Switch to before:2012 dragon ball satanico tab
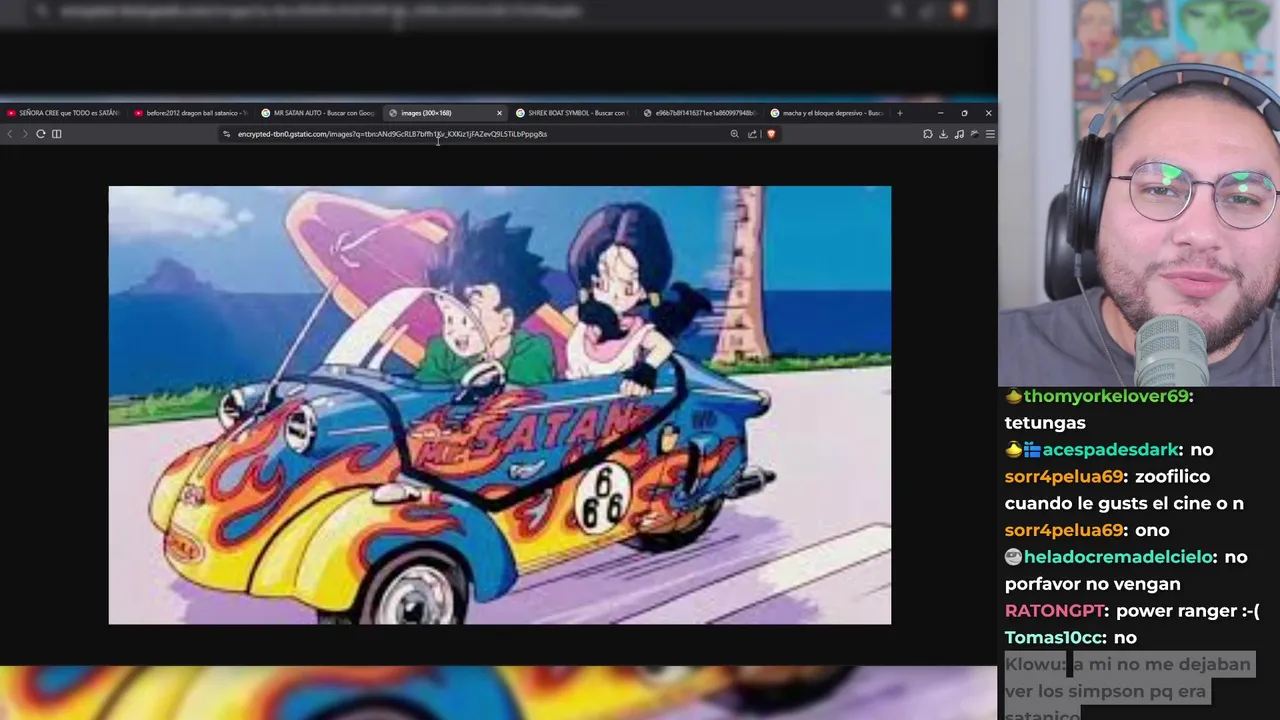The image size is (1280, 720). click(190, 113)
